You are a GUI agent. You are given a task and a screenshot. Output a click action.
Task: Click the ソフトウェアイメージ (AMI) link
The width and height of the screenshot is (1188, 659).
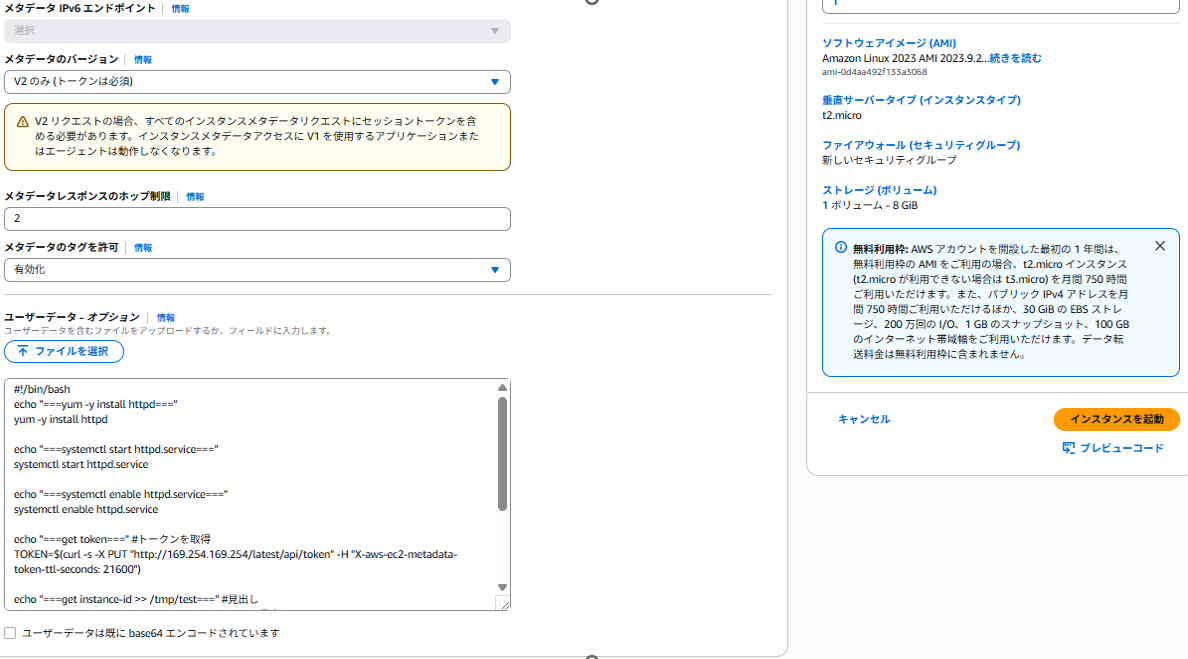click(x=890, y=43)
